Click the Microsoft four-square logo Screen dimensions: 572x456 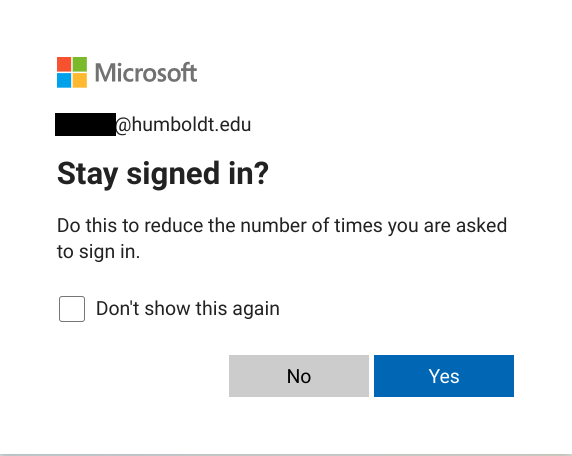click(72, 72)
